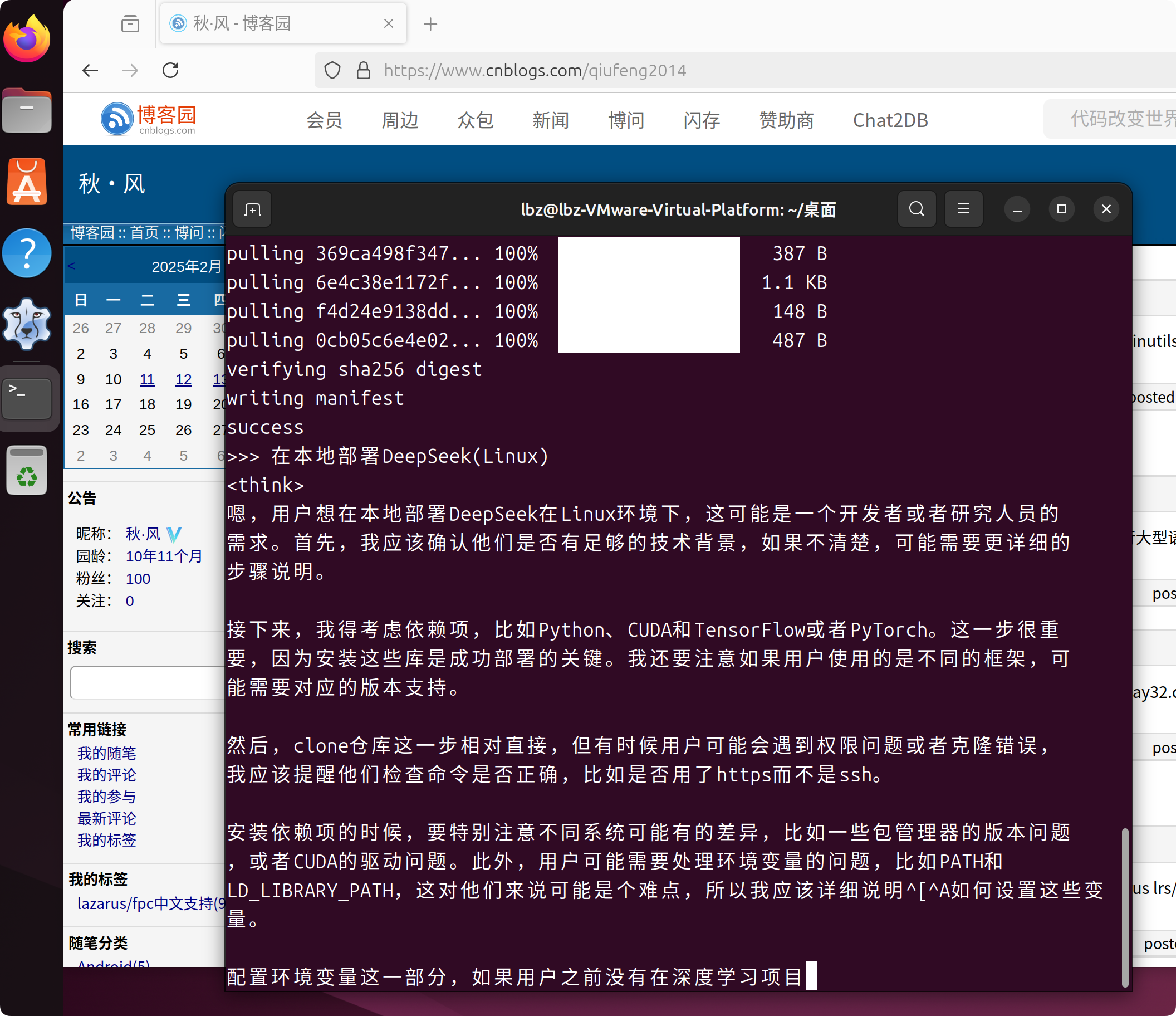Open the 博问 navigation item

tap(626, 120)
